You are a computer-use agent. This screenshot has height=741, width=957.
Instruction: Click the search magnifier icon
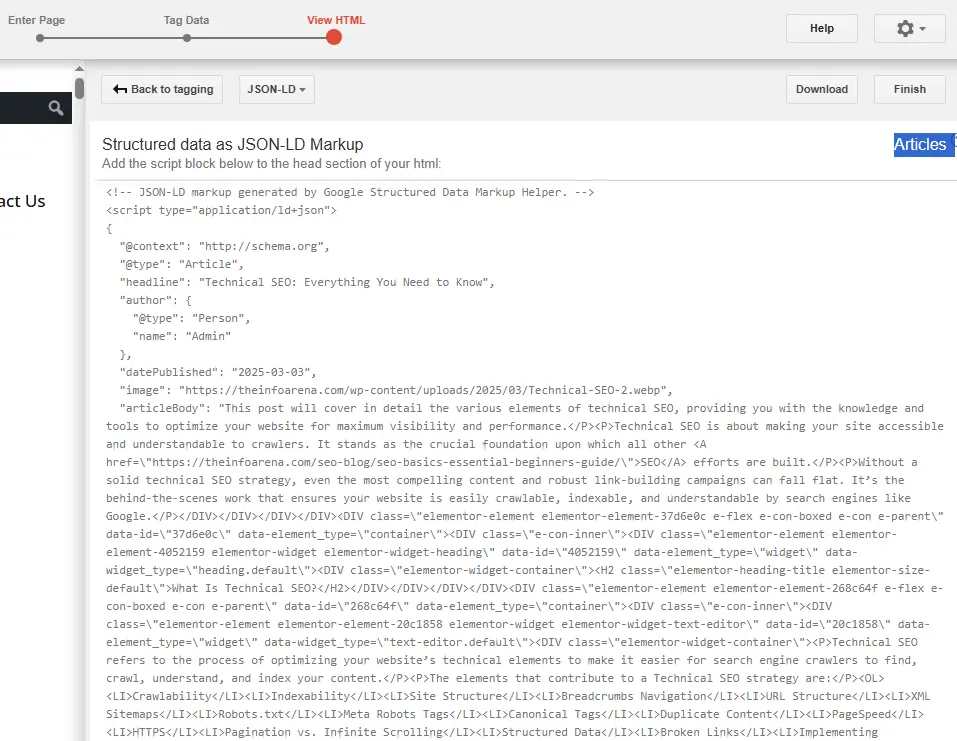pos(56,108)
